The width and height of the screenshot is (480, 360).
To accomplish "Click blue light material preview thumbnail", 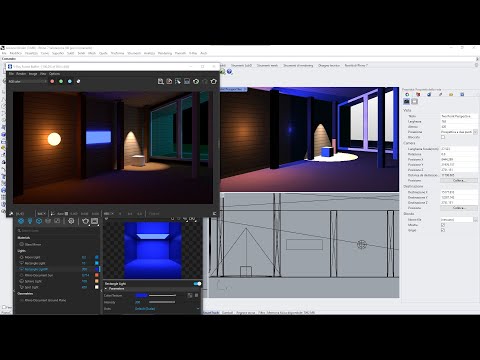I will 153,250.
